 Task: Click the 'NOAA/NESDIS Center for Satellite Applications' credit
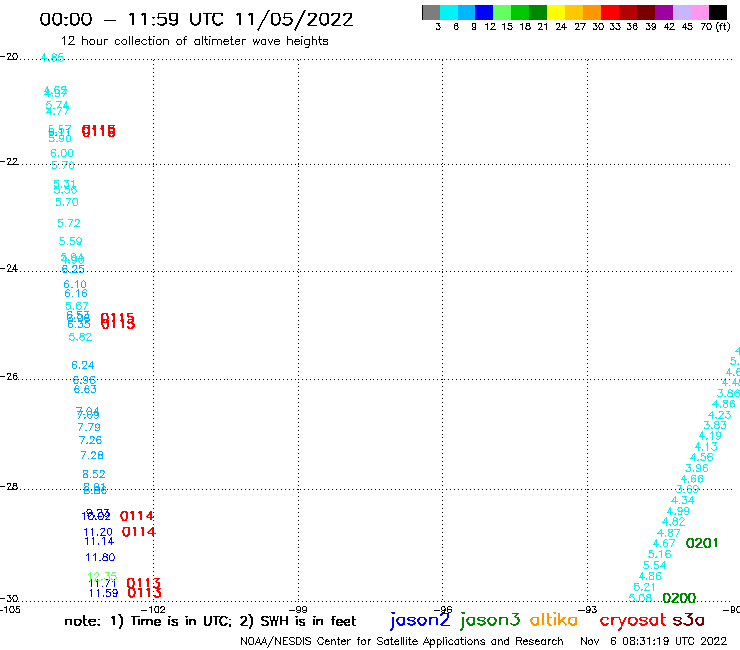click(x=402, y=641)
